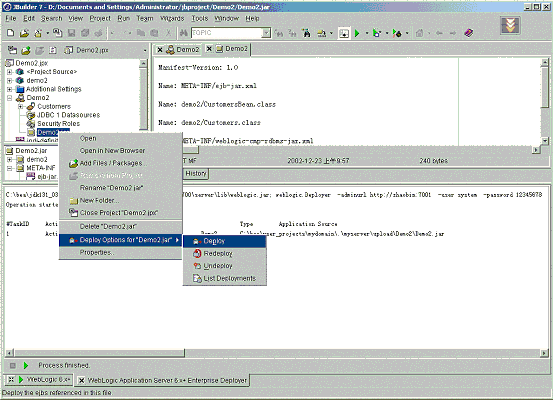Open the Make Project dropdown arrow
This screenshot has width=553, height=400.
click(331, 33)
